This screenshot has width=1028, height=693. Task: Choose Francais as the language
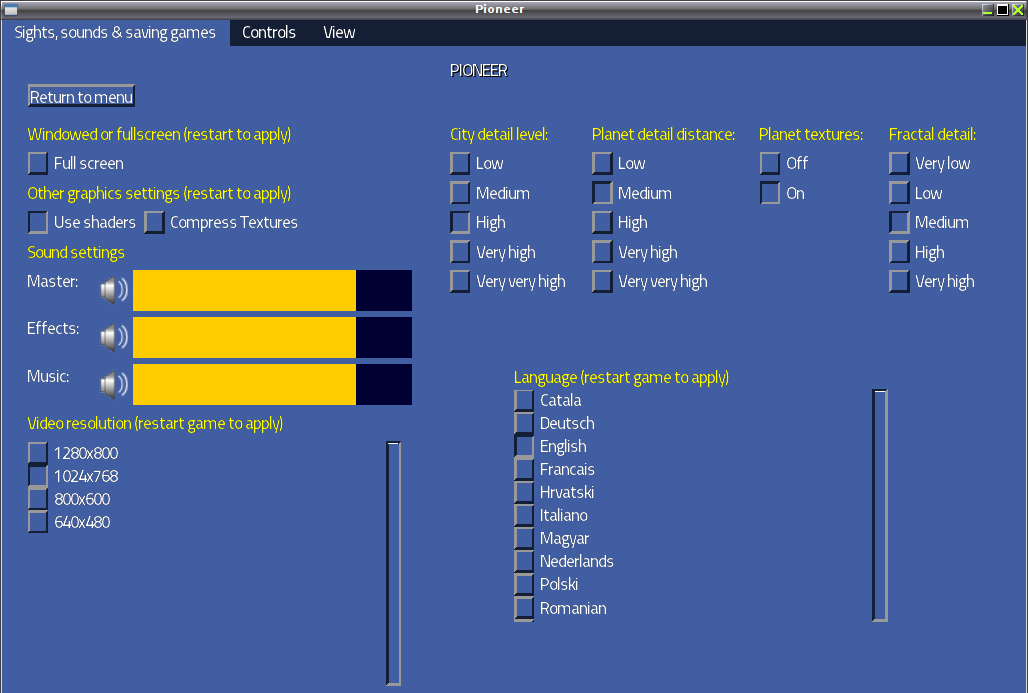524,469
